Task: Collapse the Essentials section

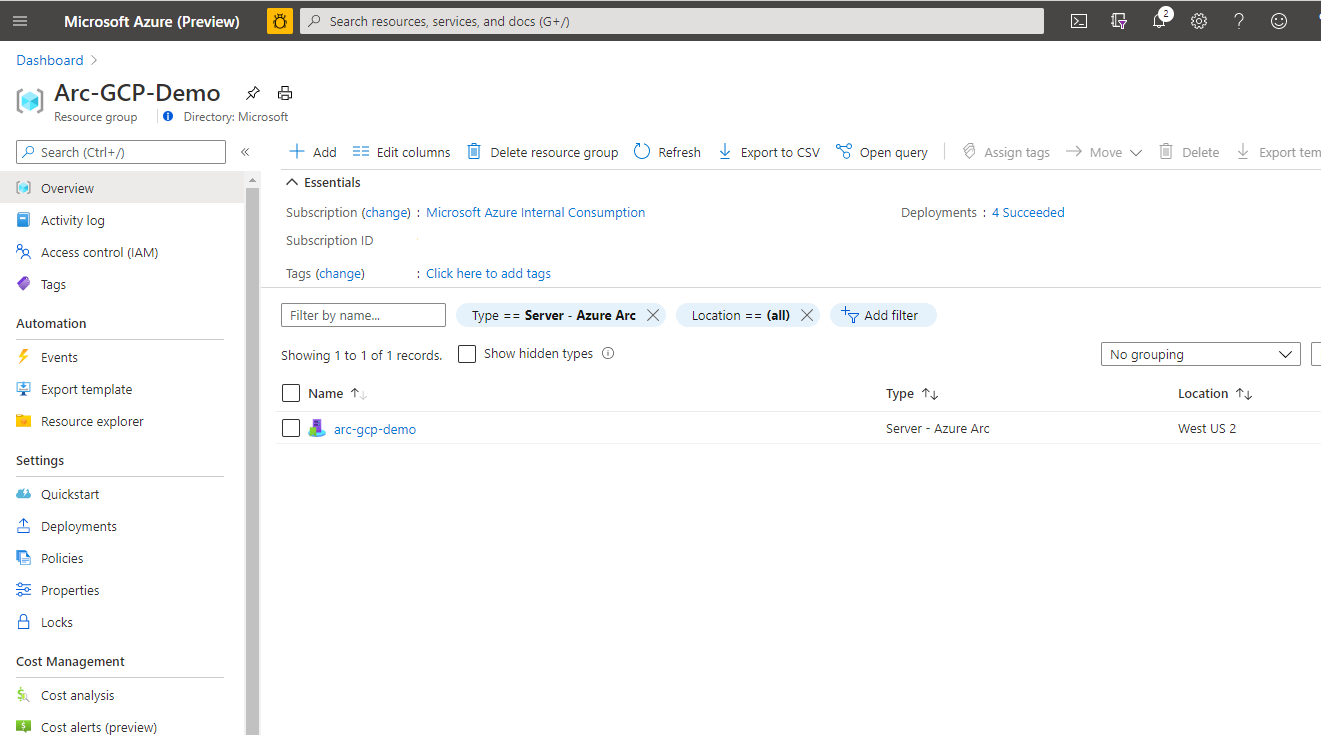Action: pos(323,182)
